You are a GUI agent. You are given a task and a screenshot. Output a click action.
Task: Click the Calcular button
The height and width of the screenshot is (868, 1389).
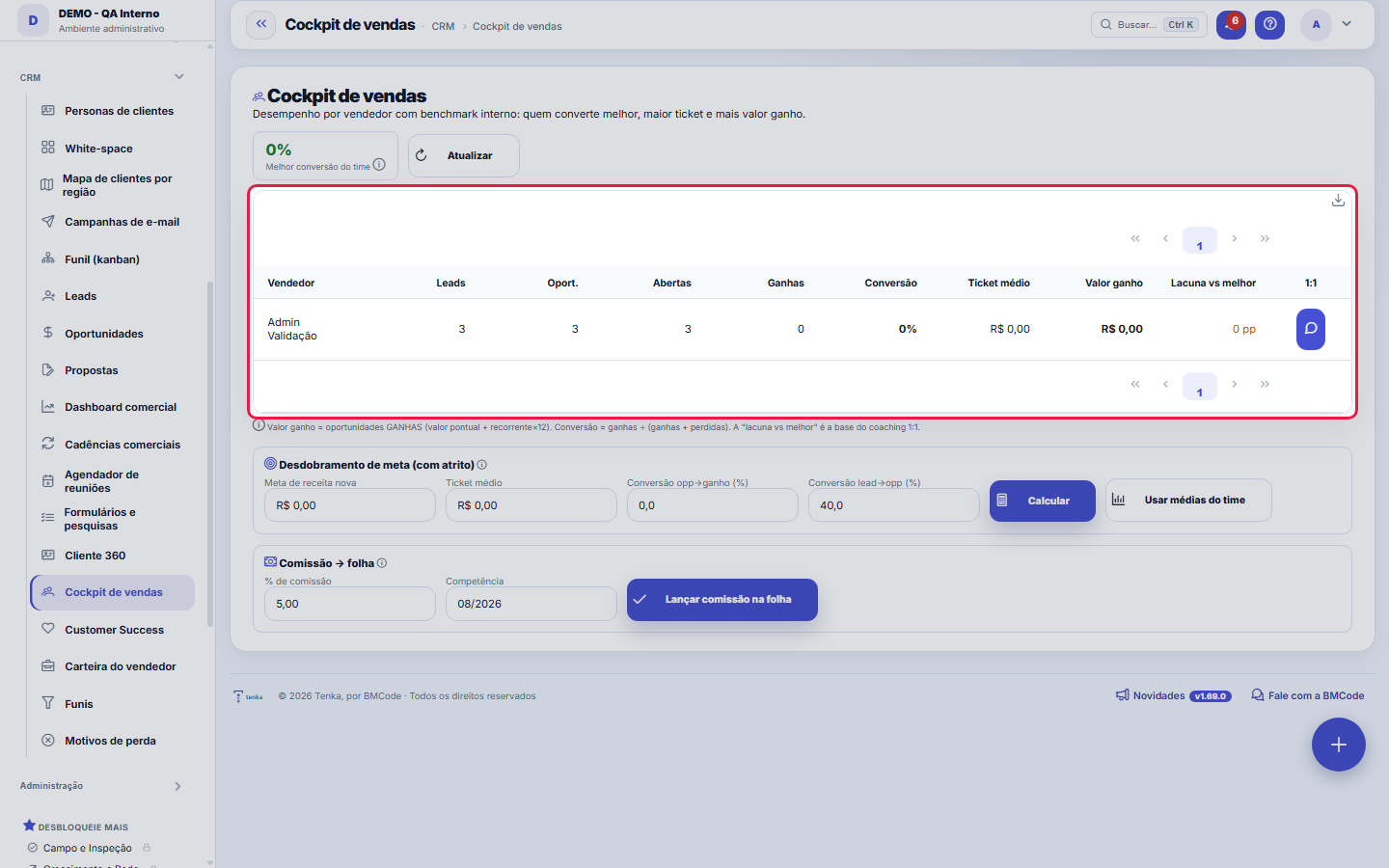[1043, 501]
